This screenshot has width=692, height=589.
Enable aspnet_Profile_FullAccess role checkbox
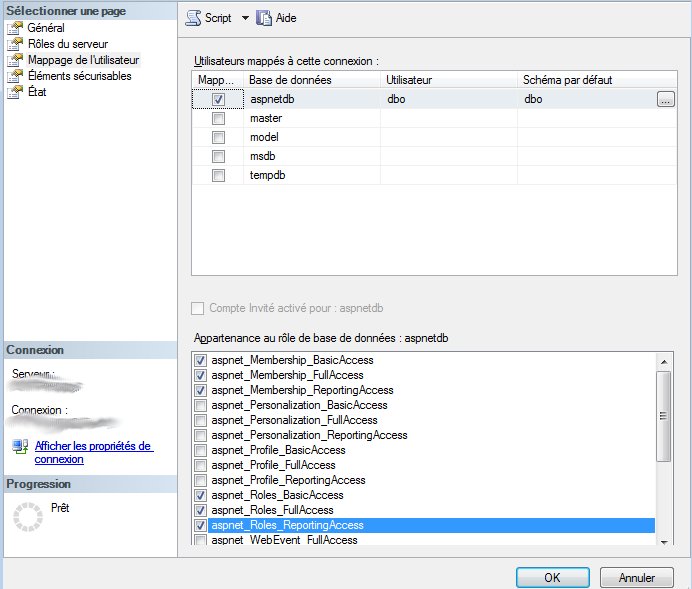pos(201,465)
